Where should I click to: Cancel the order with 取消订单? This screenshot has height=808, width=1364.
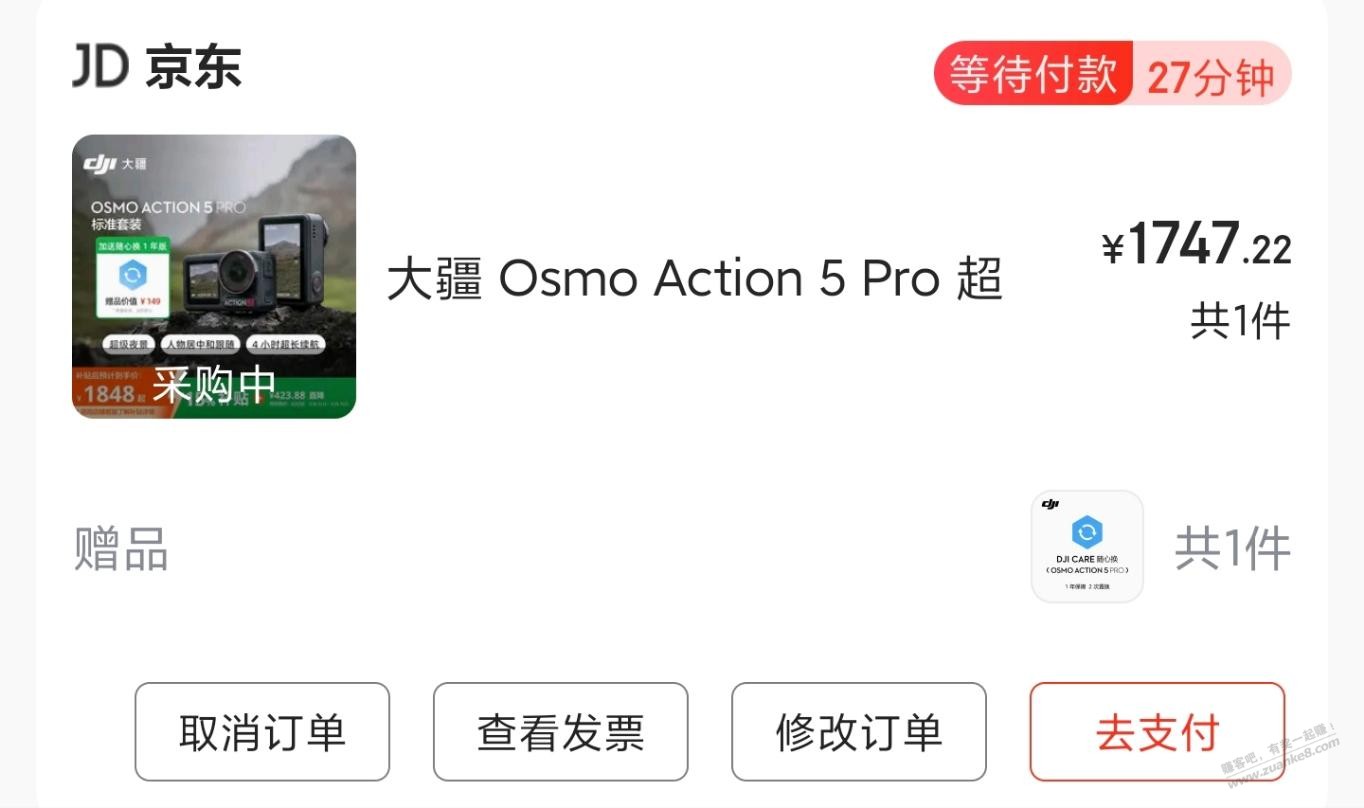click(262, 732)
